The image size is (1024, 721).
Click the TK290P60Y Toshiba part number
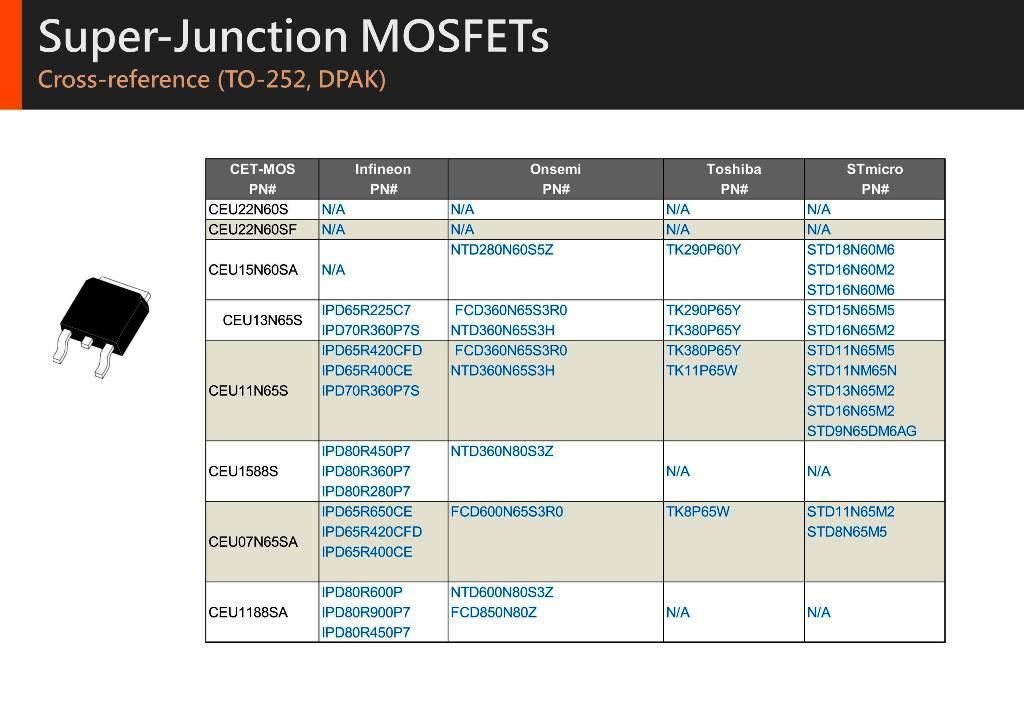[703, 250]
